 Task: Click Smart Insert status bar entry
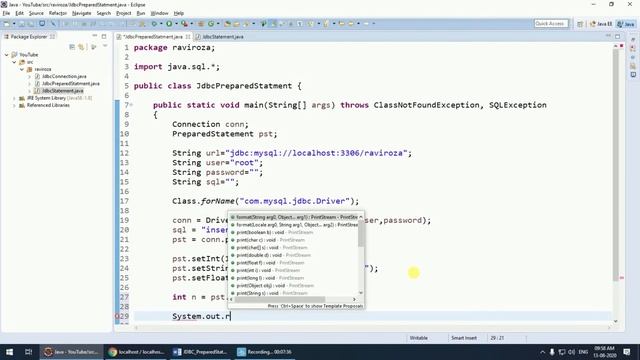coord(464,338)
